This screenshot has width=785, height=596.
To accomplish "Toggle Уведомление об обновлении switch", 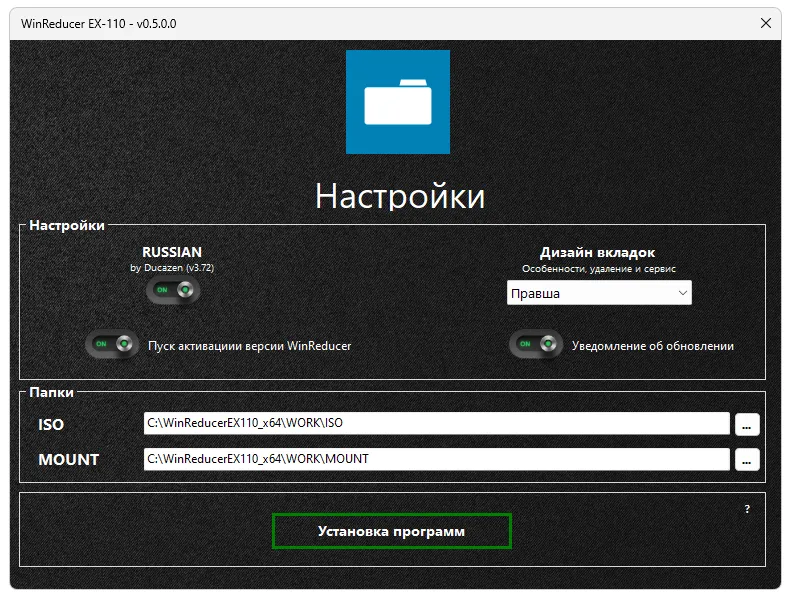I will pyautogui.click(x=536, y=344).
